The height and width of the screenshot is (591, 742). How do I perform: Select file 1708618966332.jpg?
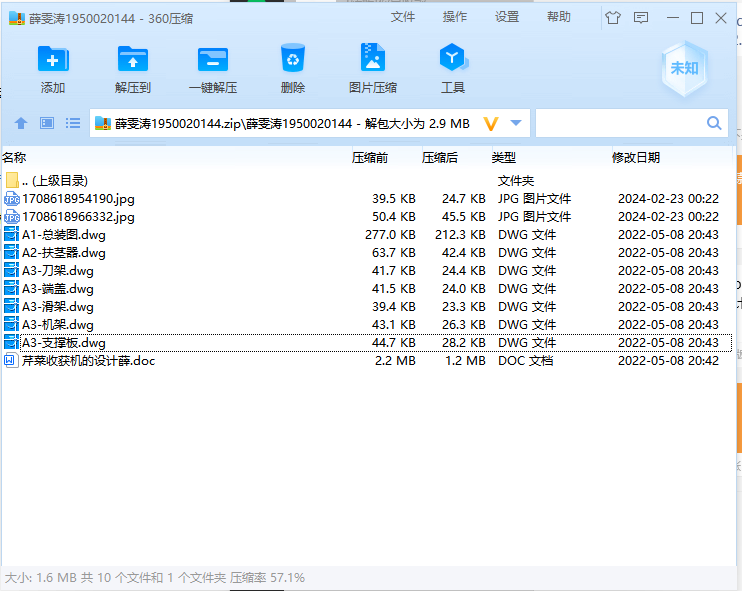(367, 217)
